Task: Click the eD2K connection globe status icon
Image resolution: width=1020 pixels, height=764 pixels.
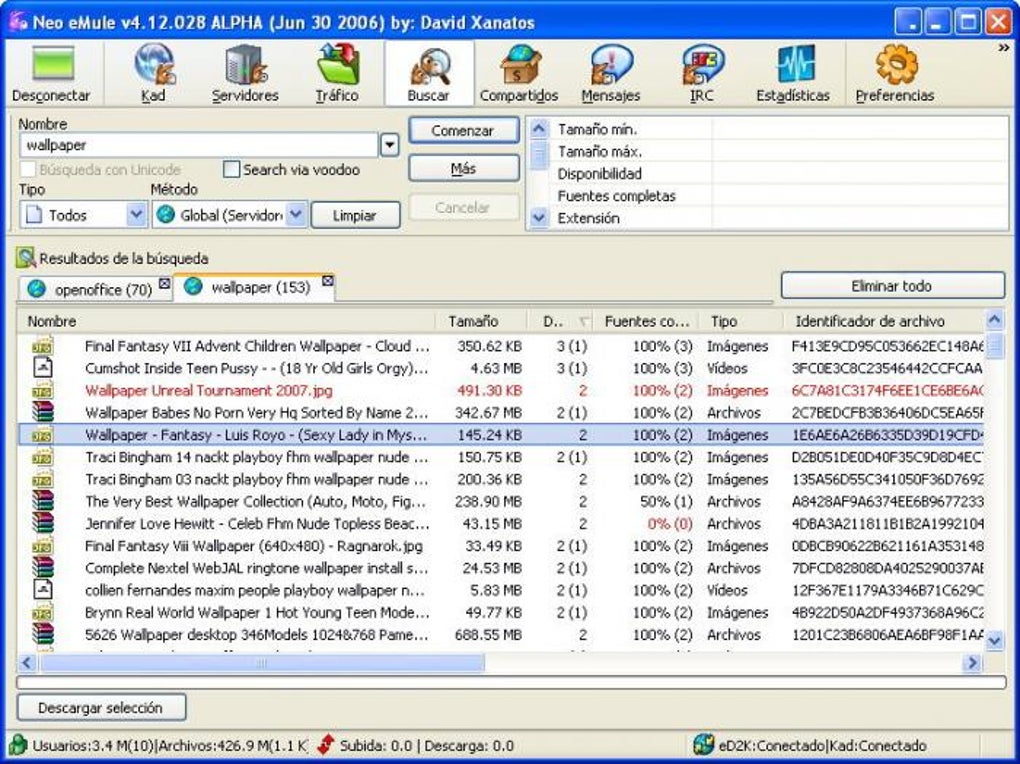Action: tap(703, 744)
